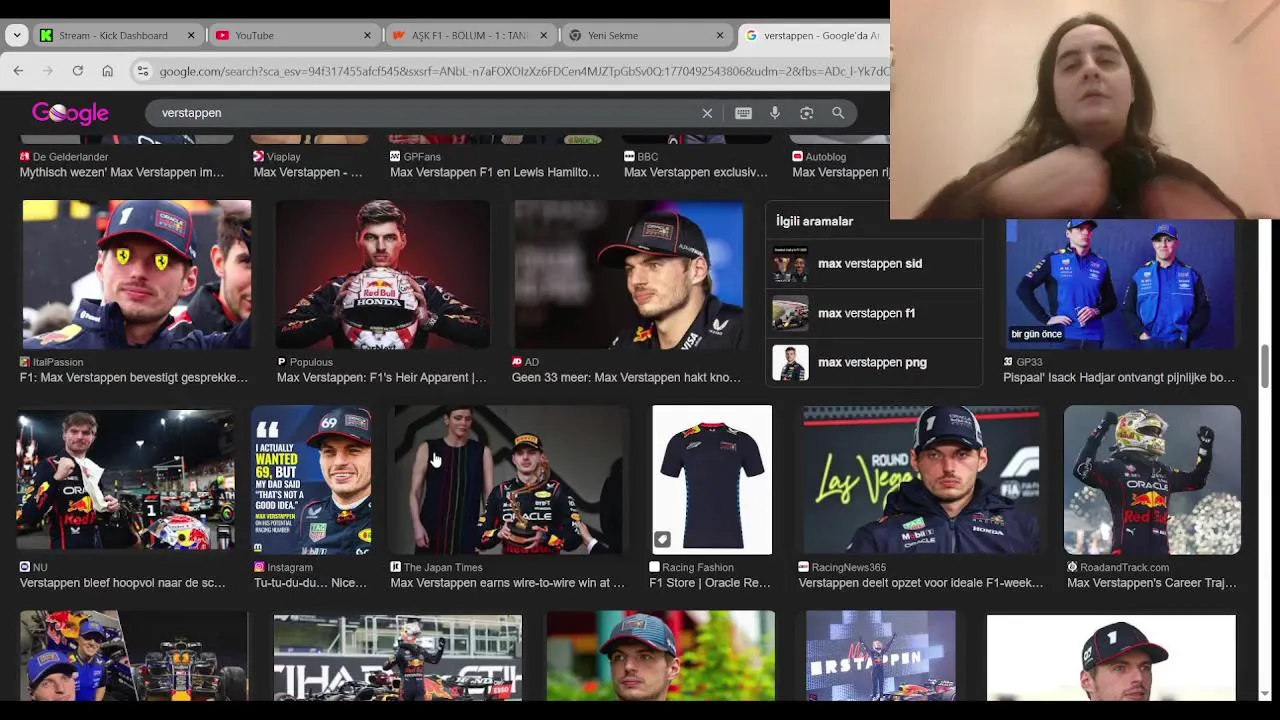
Task: Open 'Geen 33 meer: Max Verstappen hakt kno...' link
Action: coord(626,377)
